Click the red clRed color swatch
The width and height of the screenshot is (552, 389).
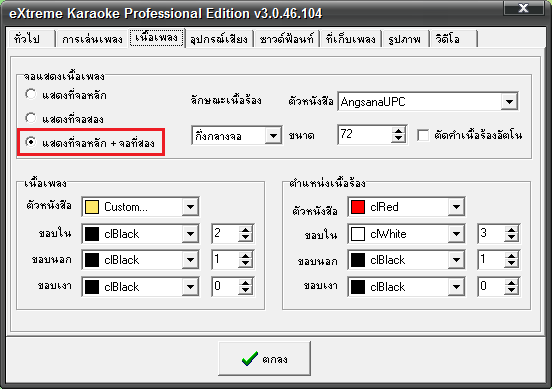358,207
